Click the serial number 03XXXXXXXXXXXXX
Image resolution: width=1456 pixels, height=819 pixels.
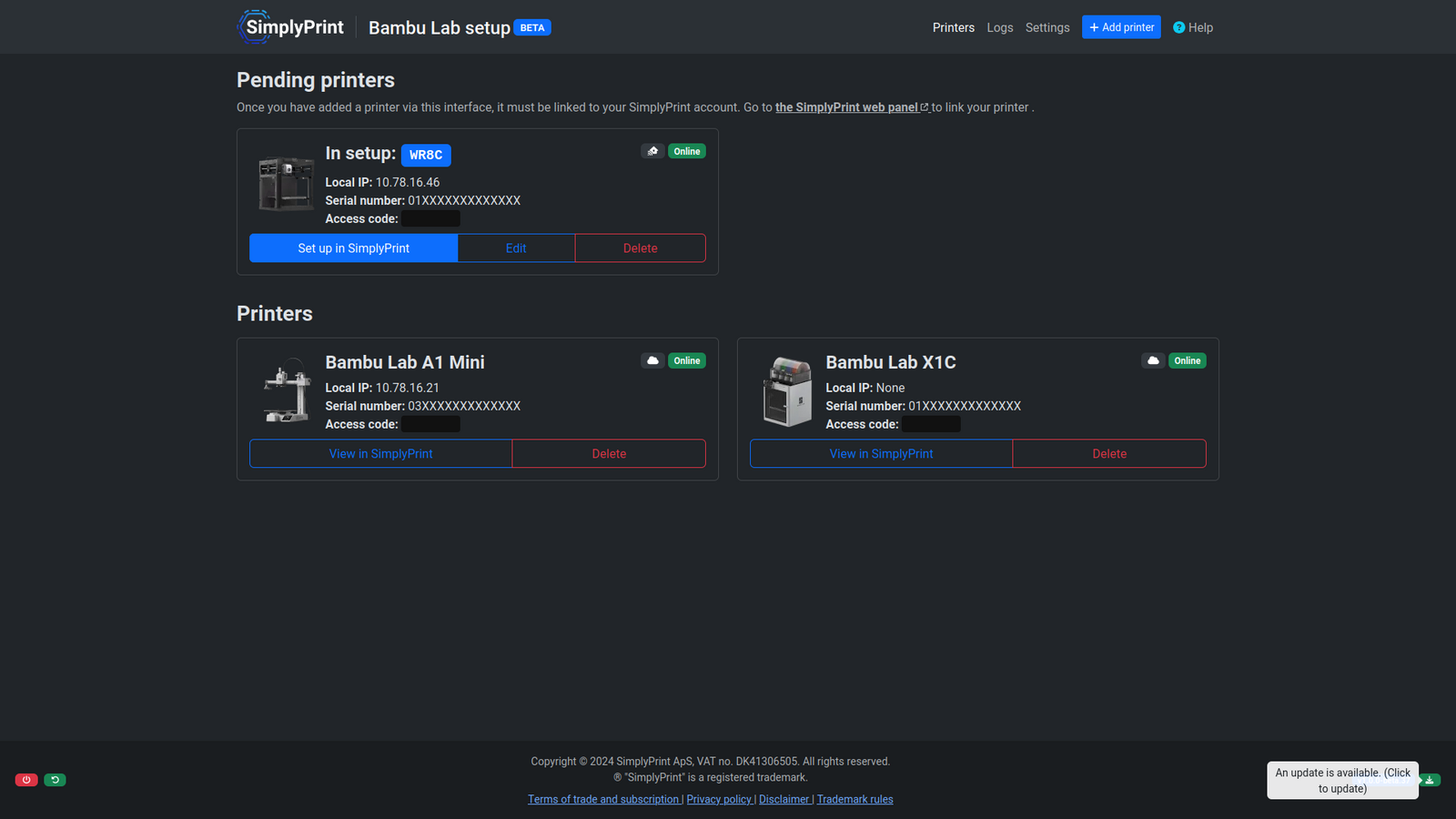[464, 406]
